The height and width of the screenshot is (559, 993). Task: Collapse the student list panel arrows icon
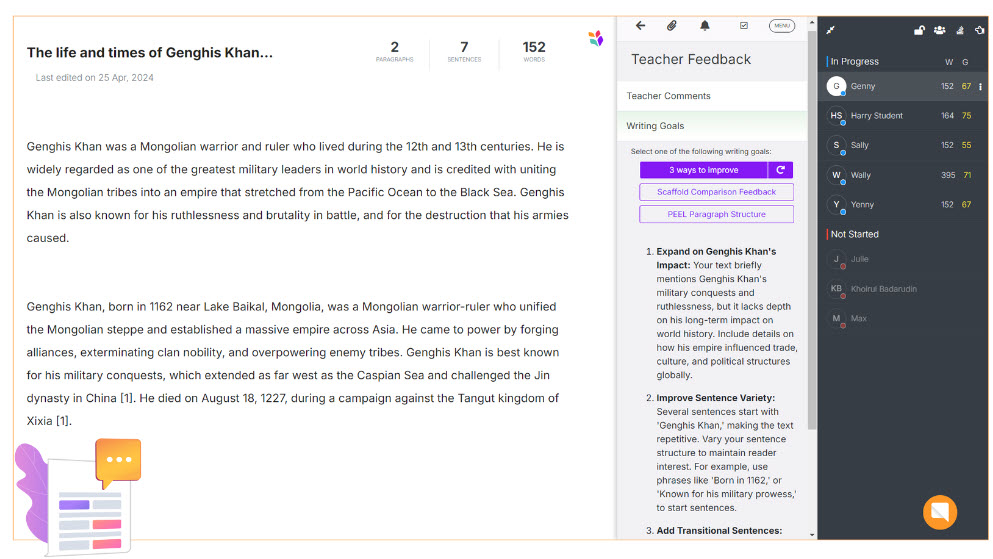830,30
